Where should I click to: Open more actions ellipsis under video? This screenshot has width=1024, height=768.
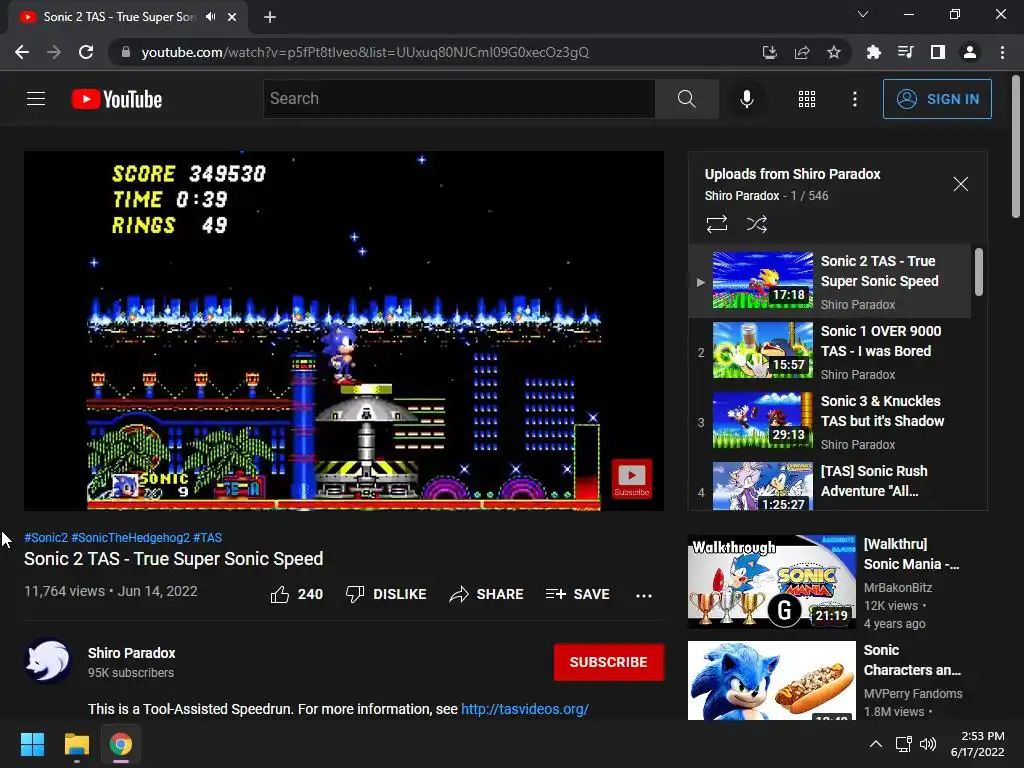point(644,595)
